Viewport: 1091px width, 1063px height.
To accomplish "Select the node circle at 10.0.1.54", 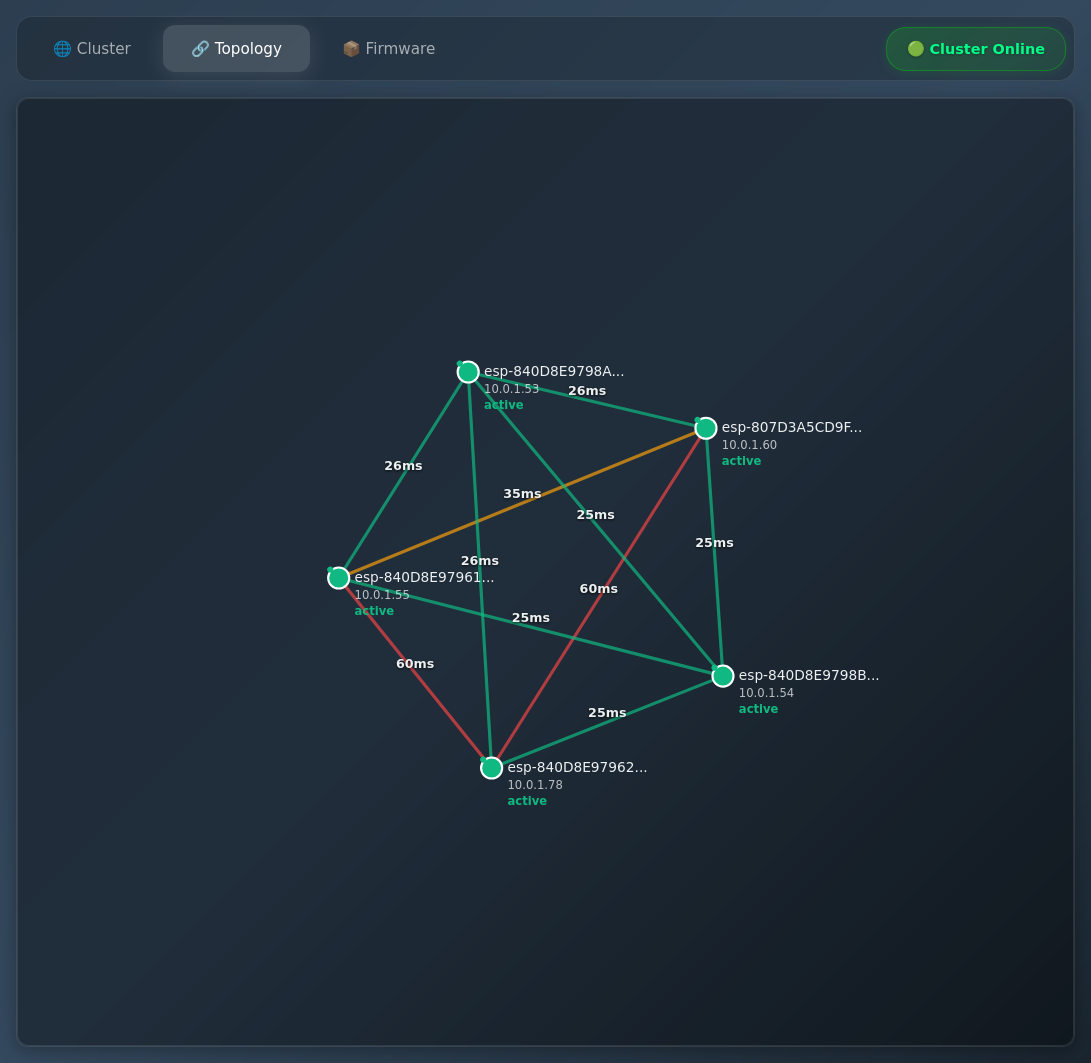I will point(723,676).
